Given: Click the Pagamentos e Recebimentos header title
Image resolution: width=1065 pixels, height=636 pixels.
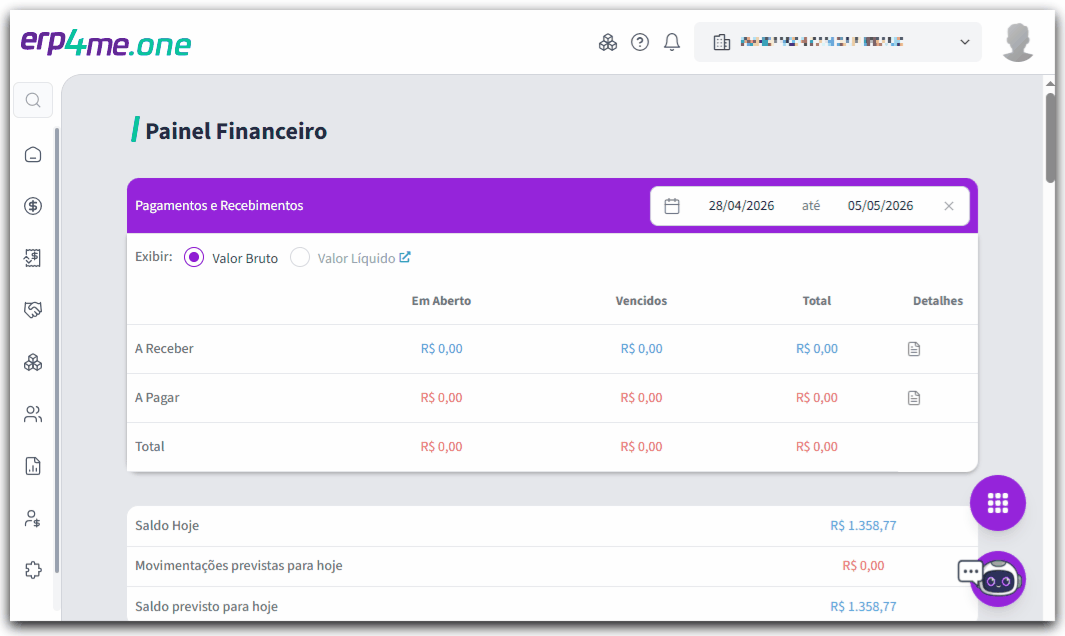Looking at the screenshot, I should [x=219, y=205].
